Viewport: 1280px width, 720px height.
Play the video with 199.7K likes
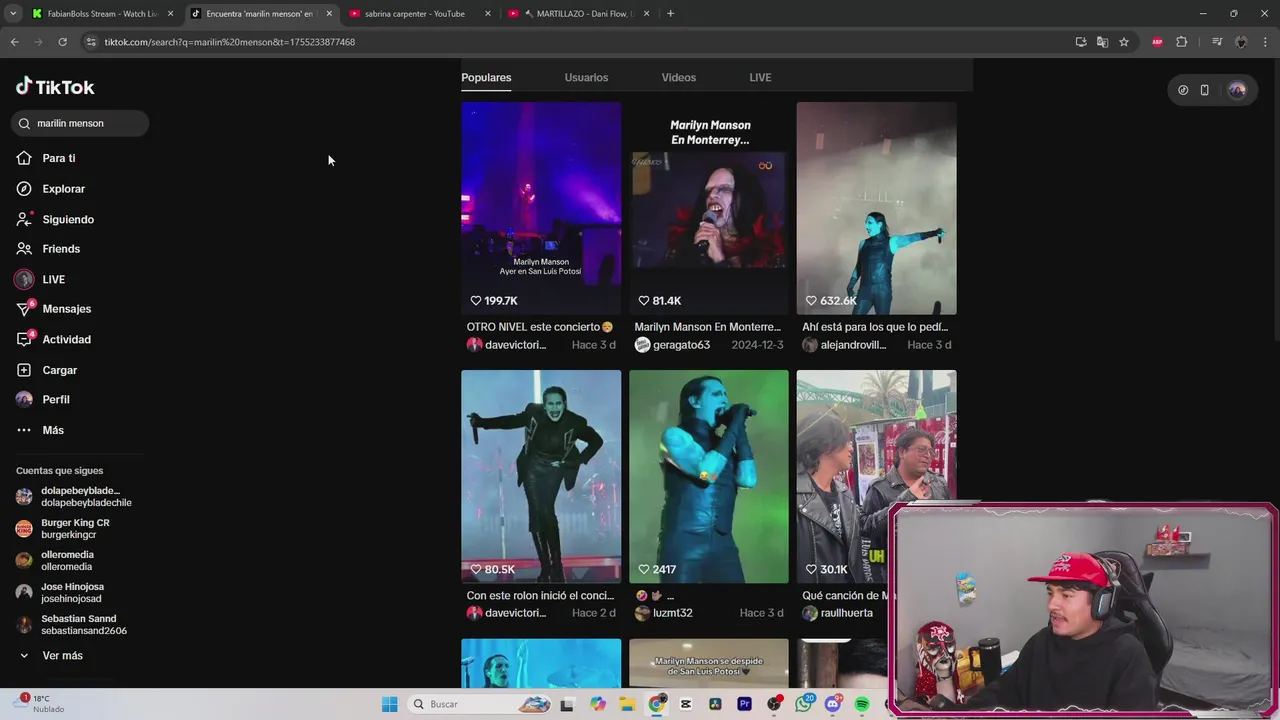(541, 208)
